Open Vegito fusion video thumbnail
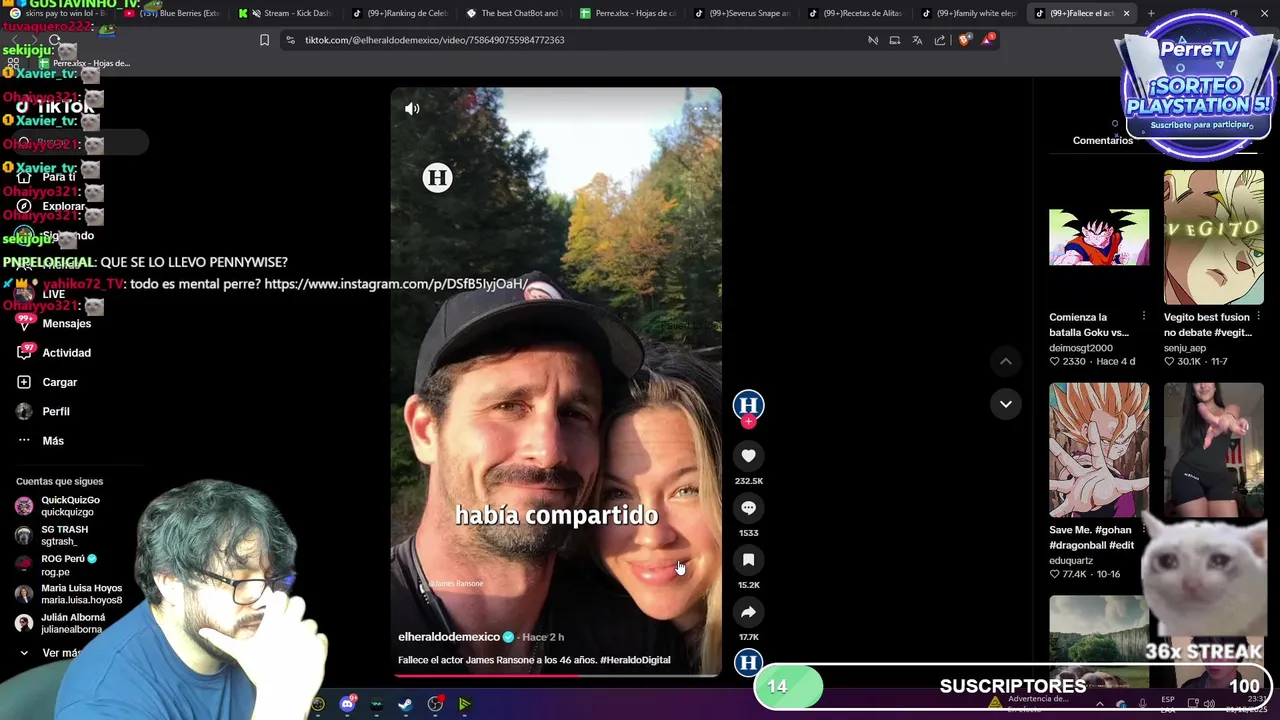1280x720 pixels. (1213, 237)
